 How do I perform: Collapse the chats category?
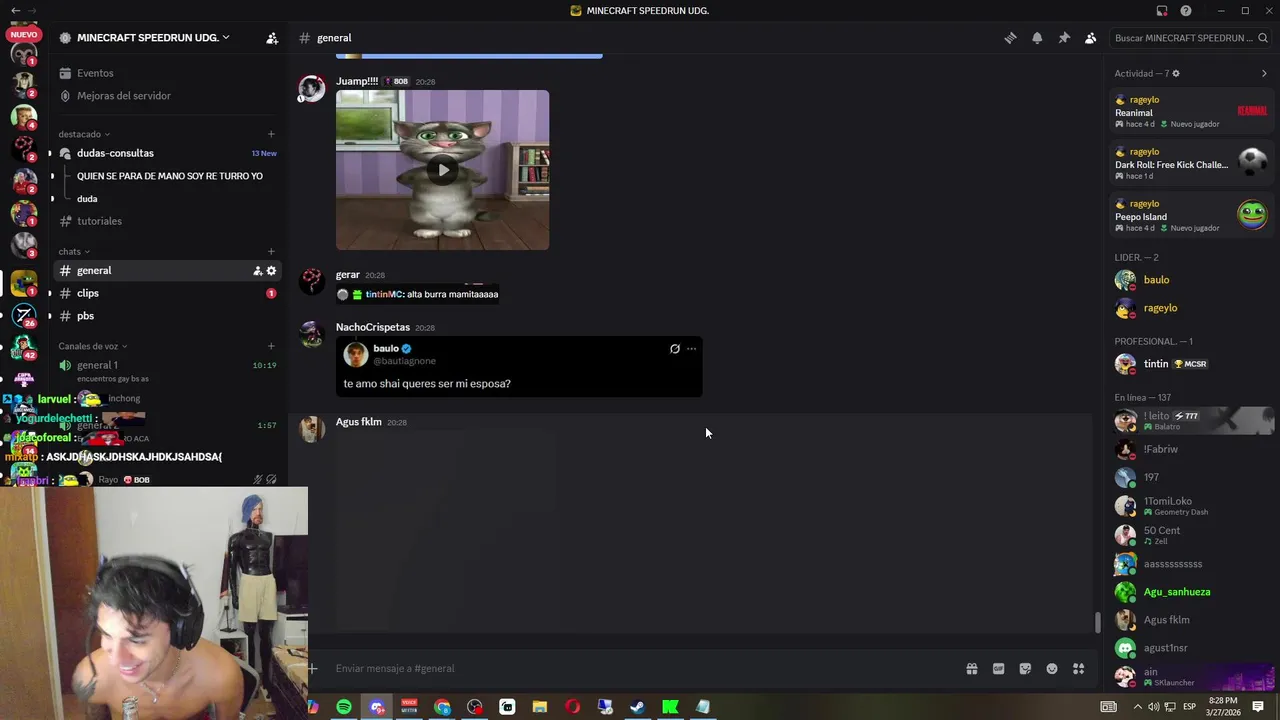tap(74, 251)
